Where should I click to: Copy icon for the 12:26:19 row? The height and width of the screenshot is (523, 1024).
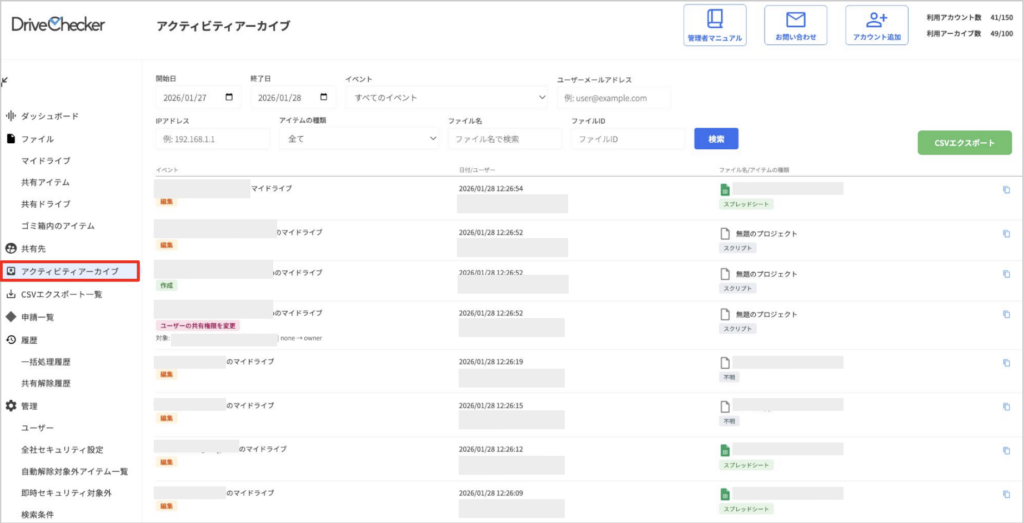[1006, 362]
